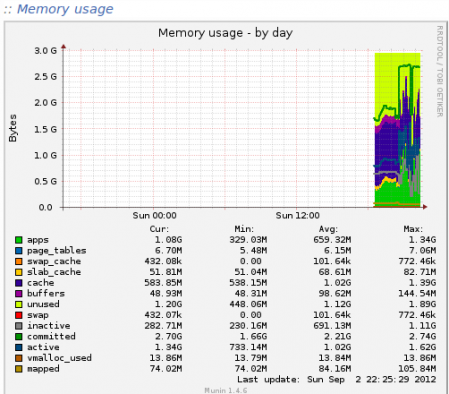
Task: Click the mapped legend color swatch
Action: click(x=19, y=369)
